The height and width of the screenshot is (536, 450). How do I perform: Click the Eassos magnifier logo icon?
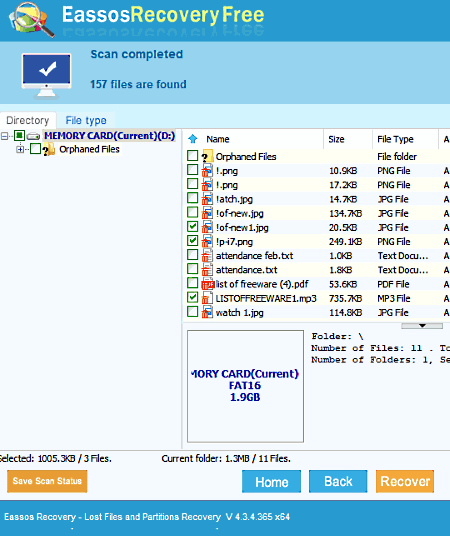click(31, 19)
